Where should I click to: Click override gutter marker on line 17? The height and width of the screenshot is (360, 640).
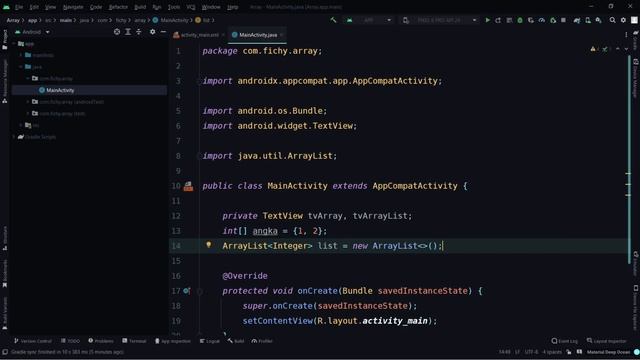tap(187, 291)
